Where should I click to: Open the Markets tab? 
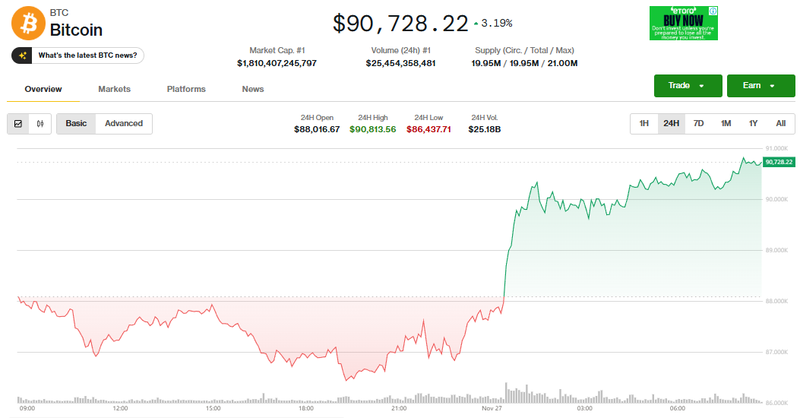pyautogui.click(x=114, y=89)
